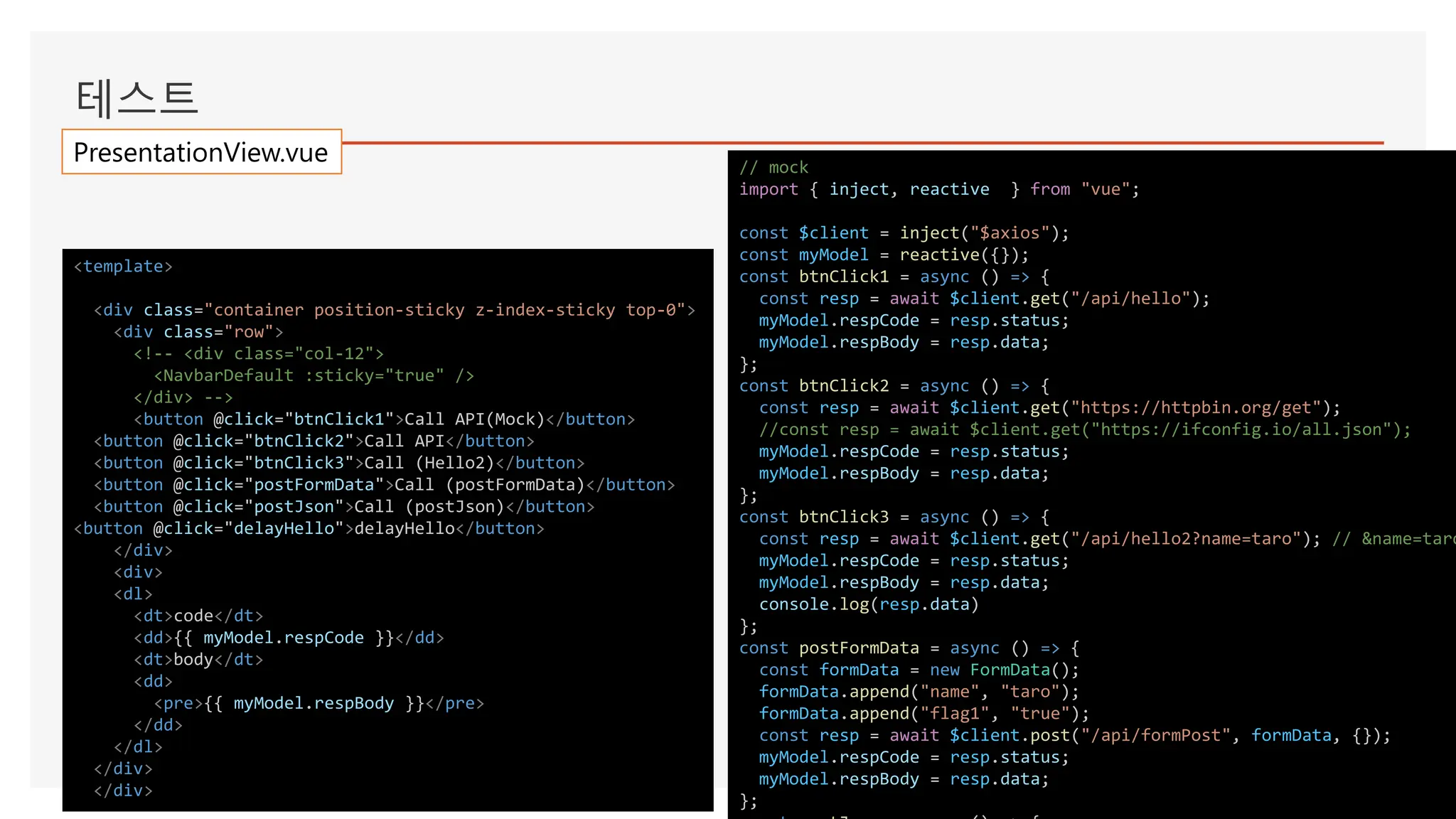This screenshot has height=819, width=1456.
Task: Click the /api/formPost post request line
Action: 1074,736
